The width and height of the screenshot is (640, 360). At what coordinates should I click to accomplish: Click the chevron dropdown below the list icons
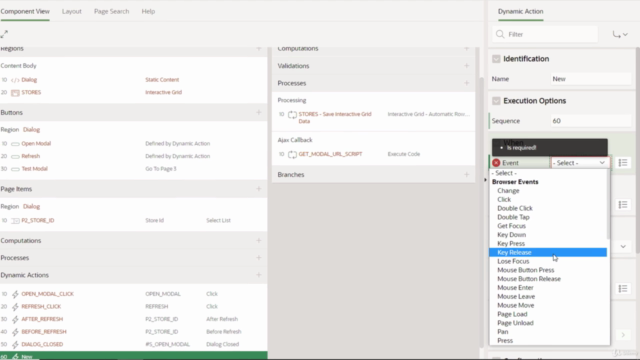tap(623, 247)
